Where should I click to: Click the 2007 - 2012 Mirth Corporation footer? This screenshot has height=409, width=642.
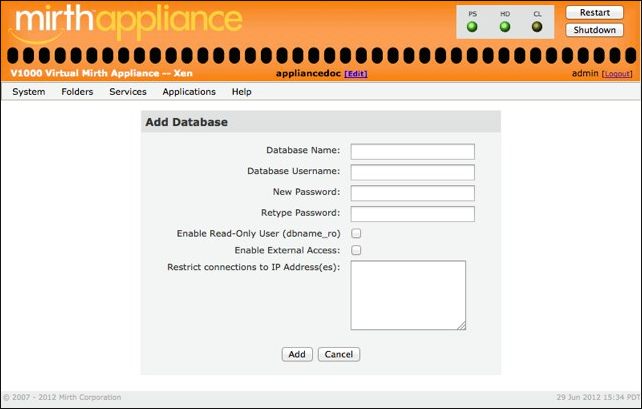62,397
